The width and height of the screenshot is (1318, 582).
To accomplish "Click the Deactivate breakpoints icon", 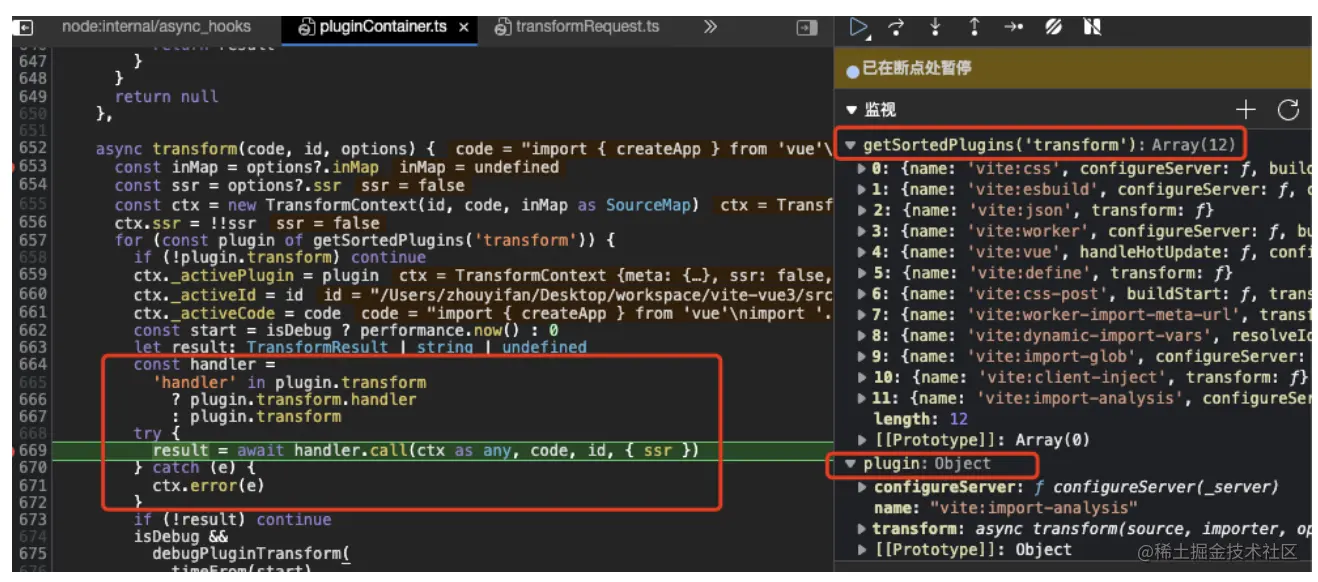I will click(1052, 28).
